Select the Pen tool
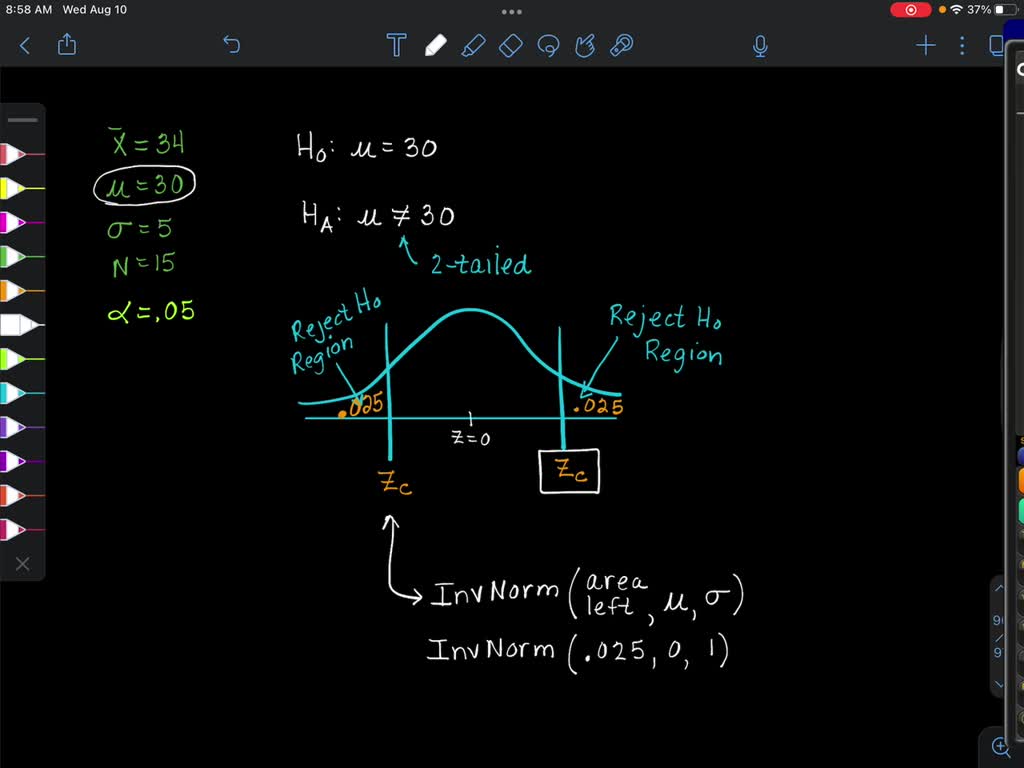The height and width of the screenshot is (768, 1024). pyautogui.click(x=437, y=45)
